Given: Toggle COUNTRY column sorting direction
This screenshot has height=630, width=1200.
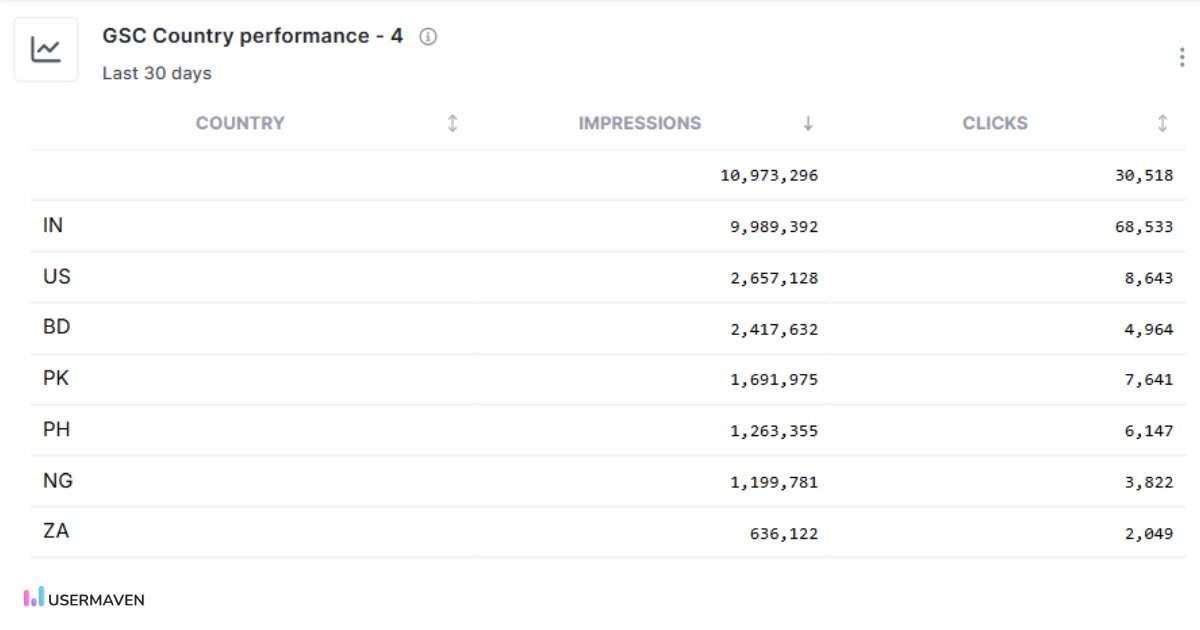Looking at the screenshot, I should click(x=452, y=122).
